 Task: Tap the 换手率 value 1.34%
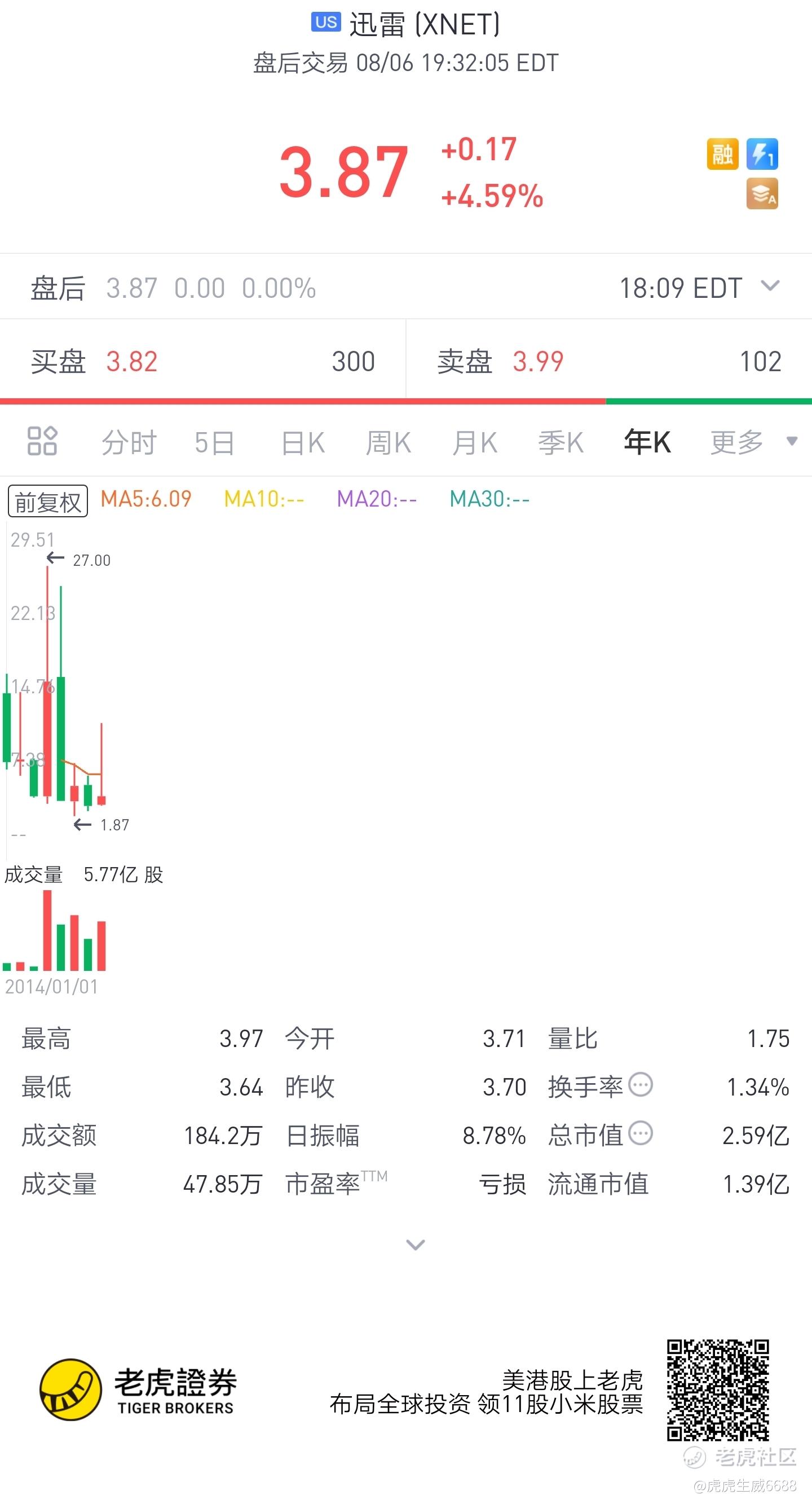coord(758,1087)
